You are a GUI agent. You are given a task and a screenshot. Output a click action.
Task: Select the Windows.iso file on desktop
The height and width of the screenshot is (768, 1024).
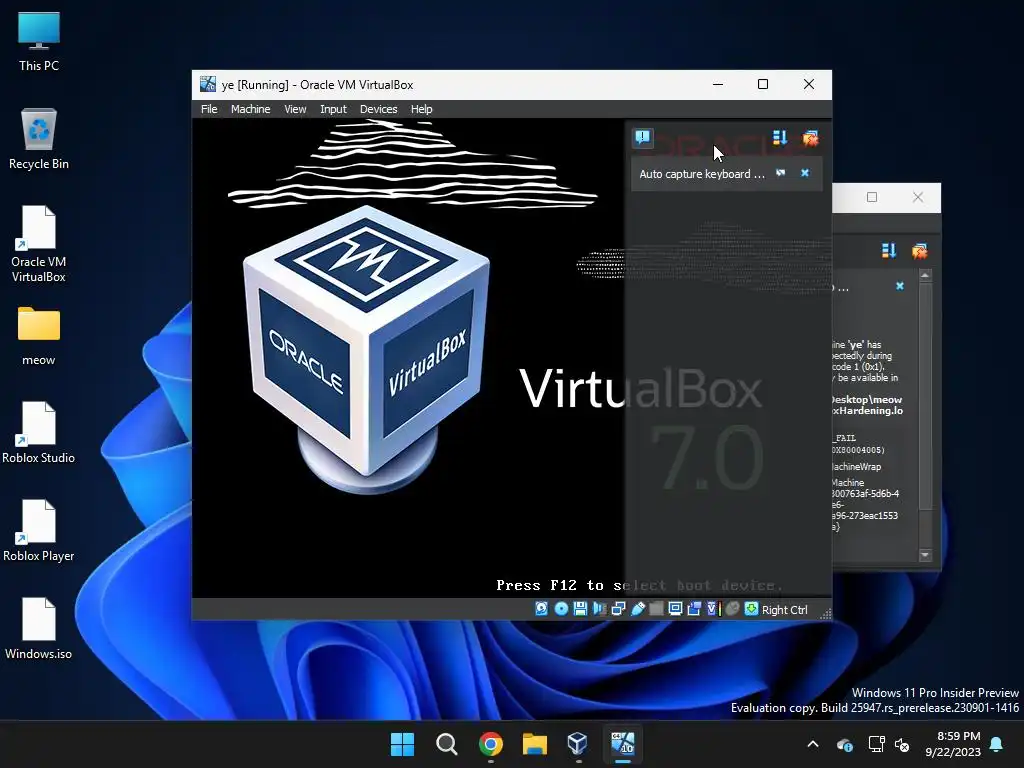(x=39, y=629)
